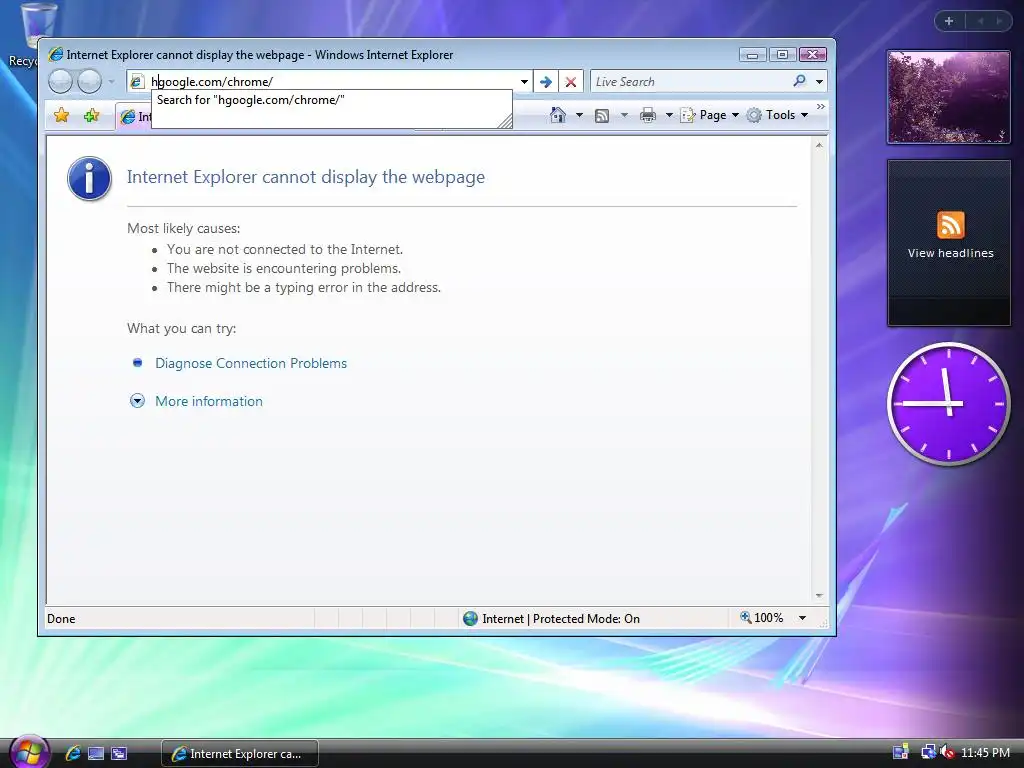
Task: Click the scrollbar up arrow
Action: [x=819, y=145]
